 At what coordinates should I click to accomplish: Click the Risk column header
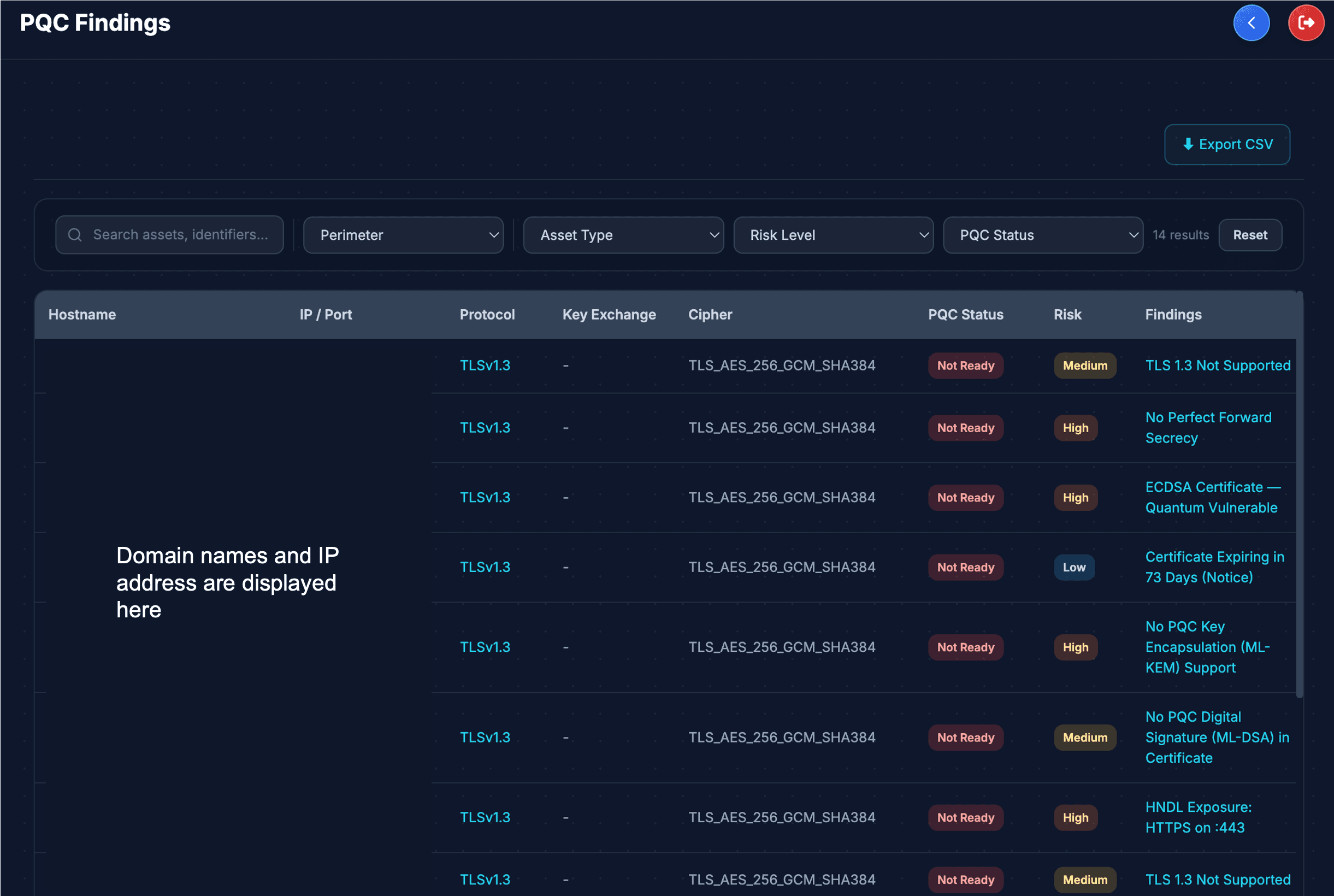coord(1067,315)
